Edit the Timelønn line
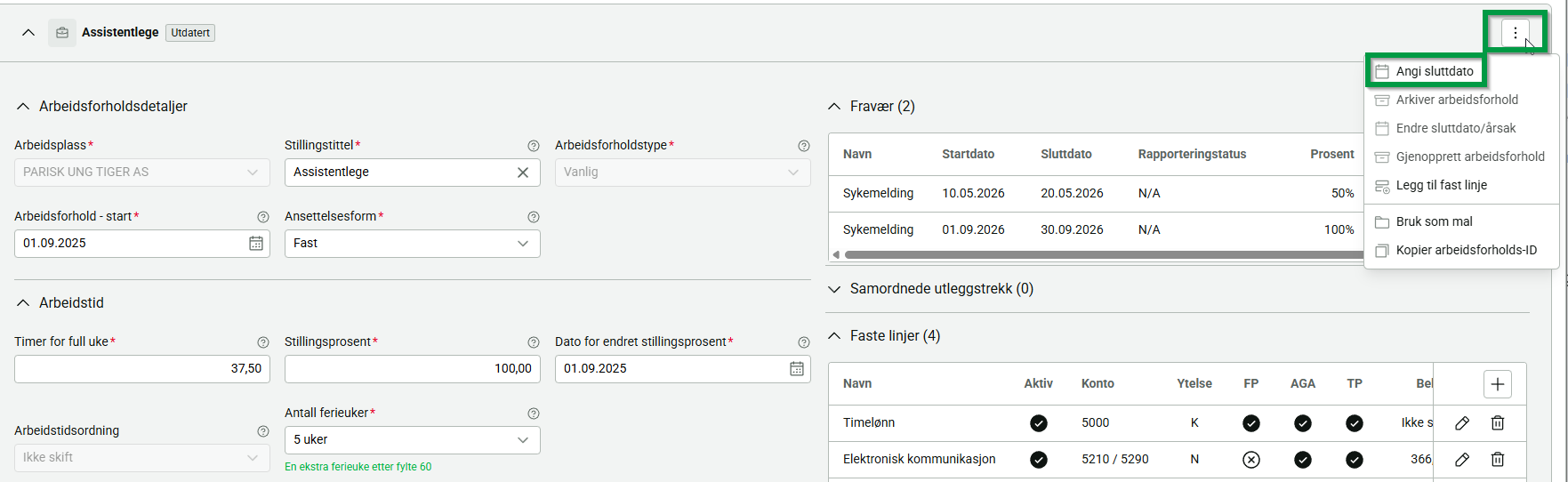Image resolution: width=1568 pixels, height=482 pixels. 1462,423
